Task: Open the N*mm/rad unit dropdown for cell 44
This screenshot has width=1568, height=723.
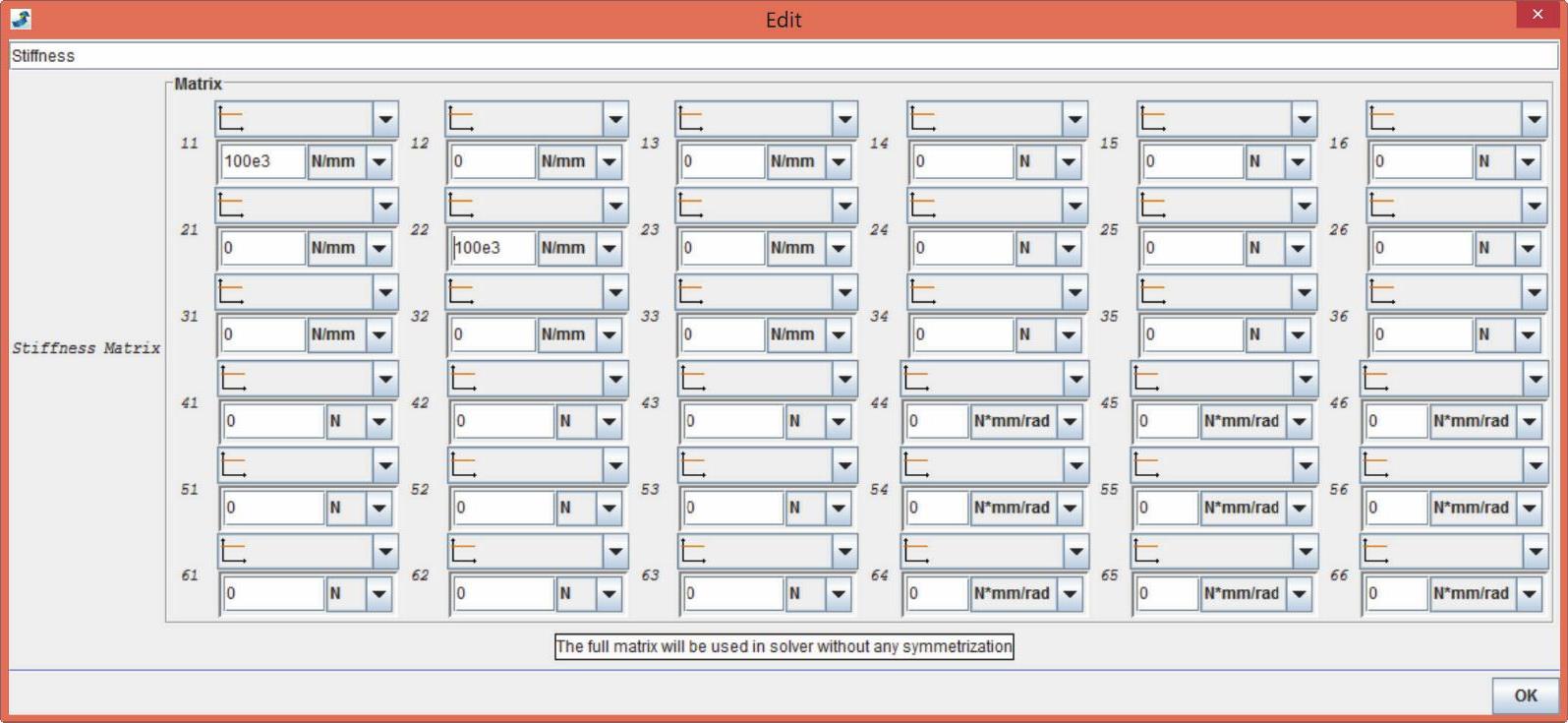Action: pyautogui.click(x=1070, y=421)
